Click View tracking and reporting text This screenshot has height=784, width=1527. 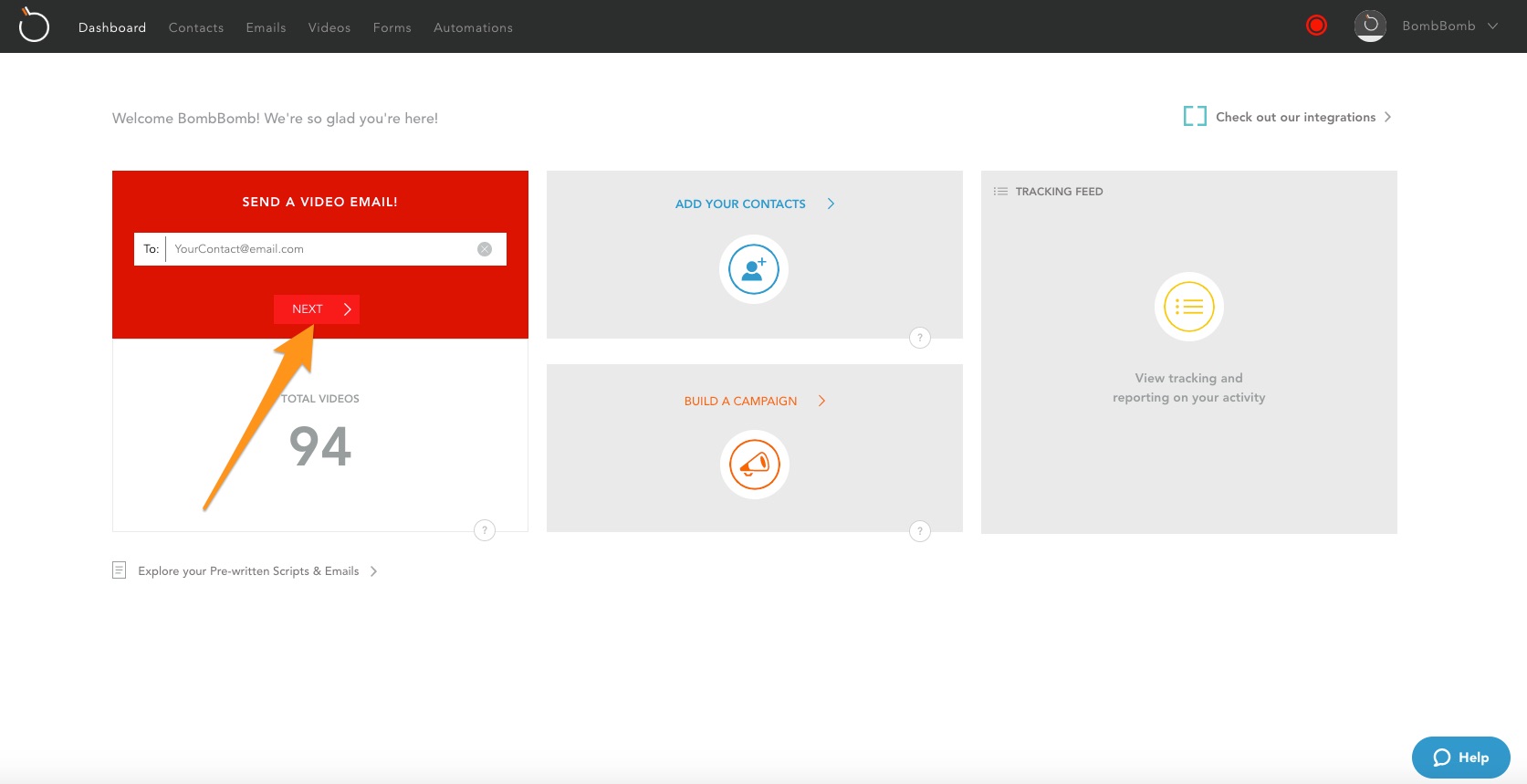pyautogui.click(x=1189, y=388)
